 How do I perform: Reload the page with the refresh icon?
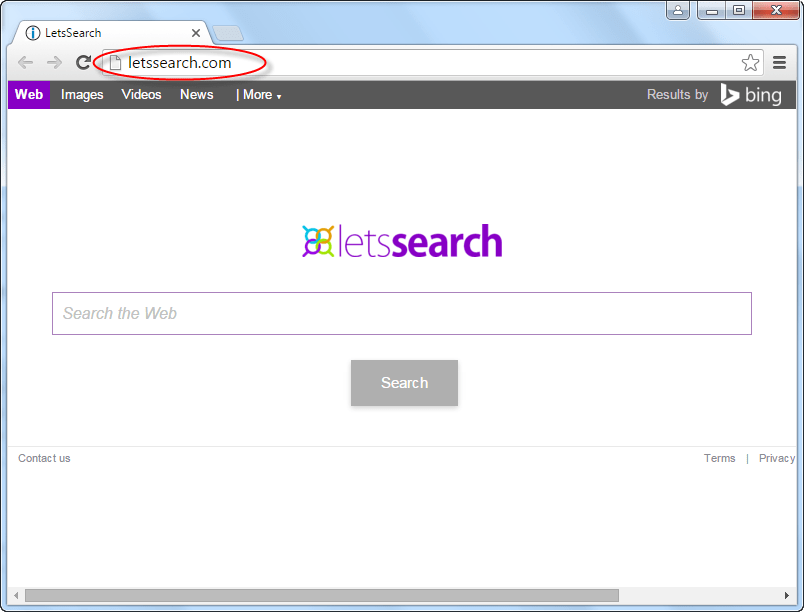click(x=83, y=63)
